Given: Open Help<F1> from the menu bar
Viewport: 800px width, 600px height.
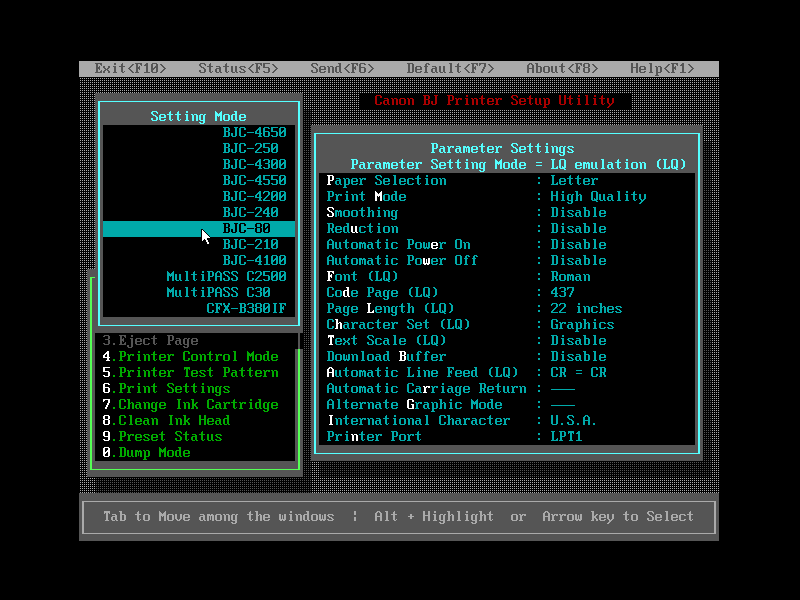Looking at the screenshot, I should click(x=662, y=69).
